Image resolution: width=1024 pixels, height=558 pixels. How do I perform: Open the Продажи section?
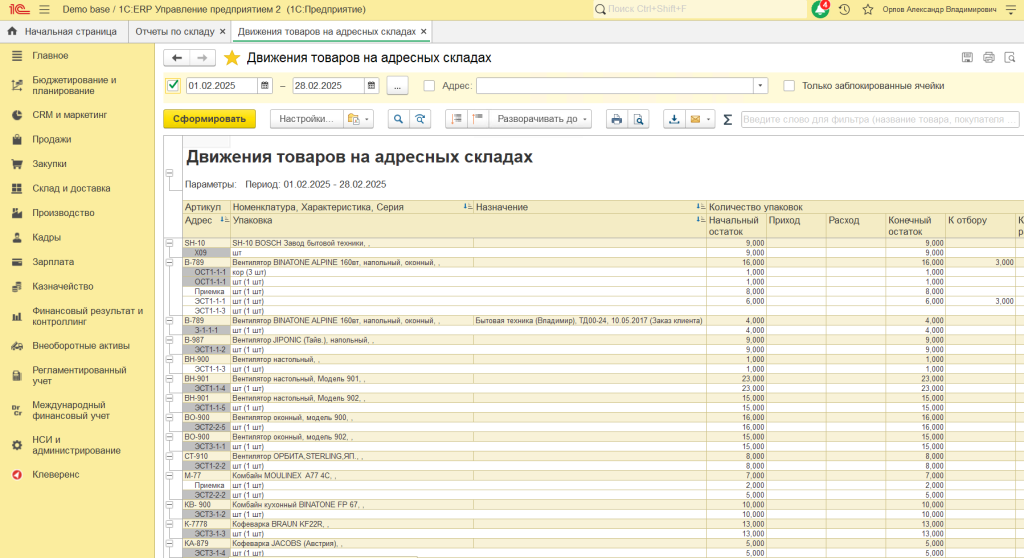[x=52, y=139]
